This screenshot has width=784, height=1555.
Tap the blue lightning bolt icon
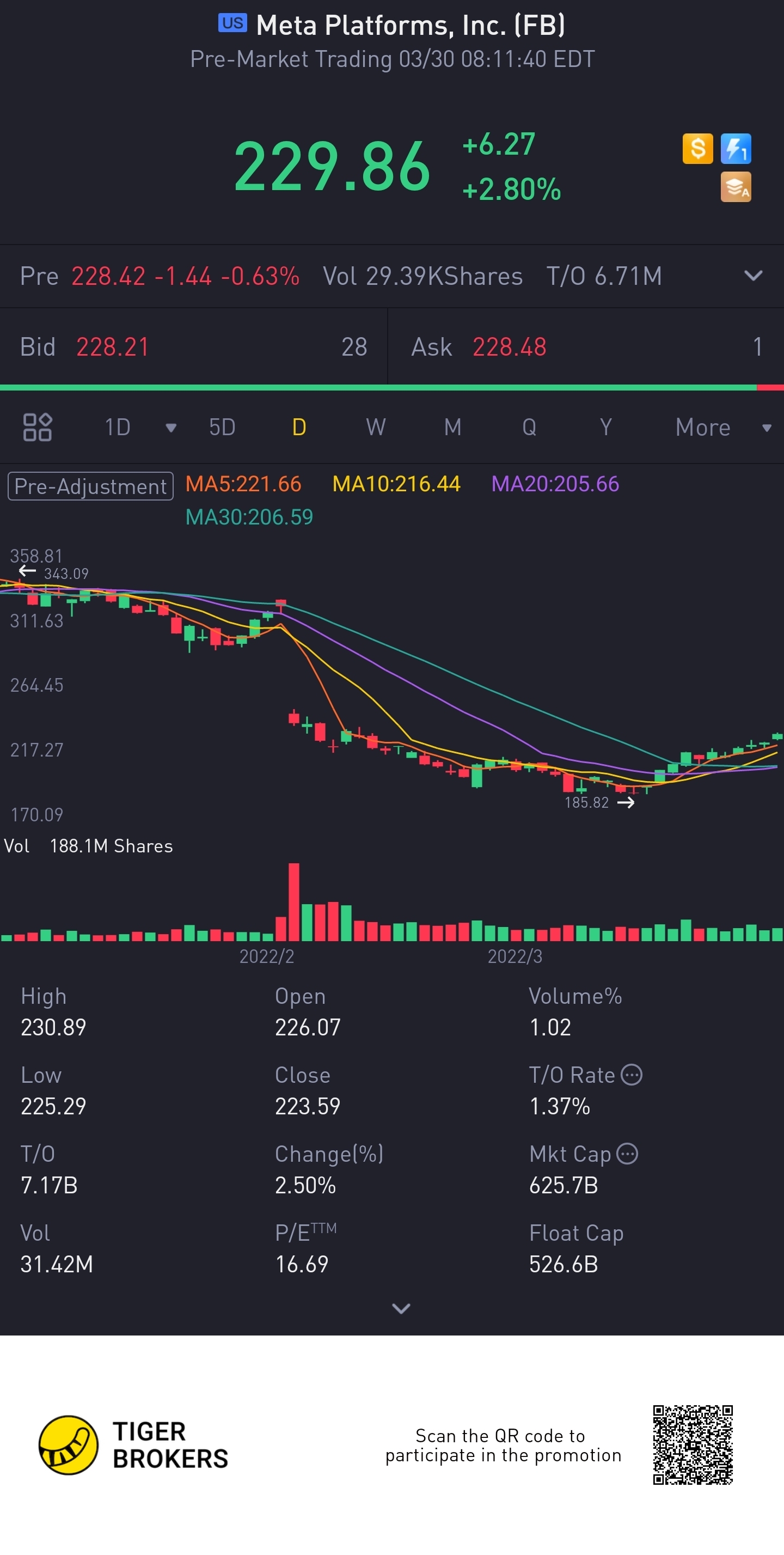(736, 149)
